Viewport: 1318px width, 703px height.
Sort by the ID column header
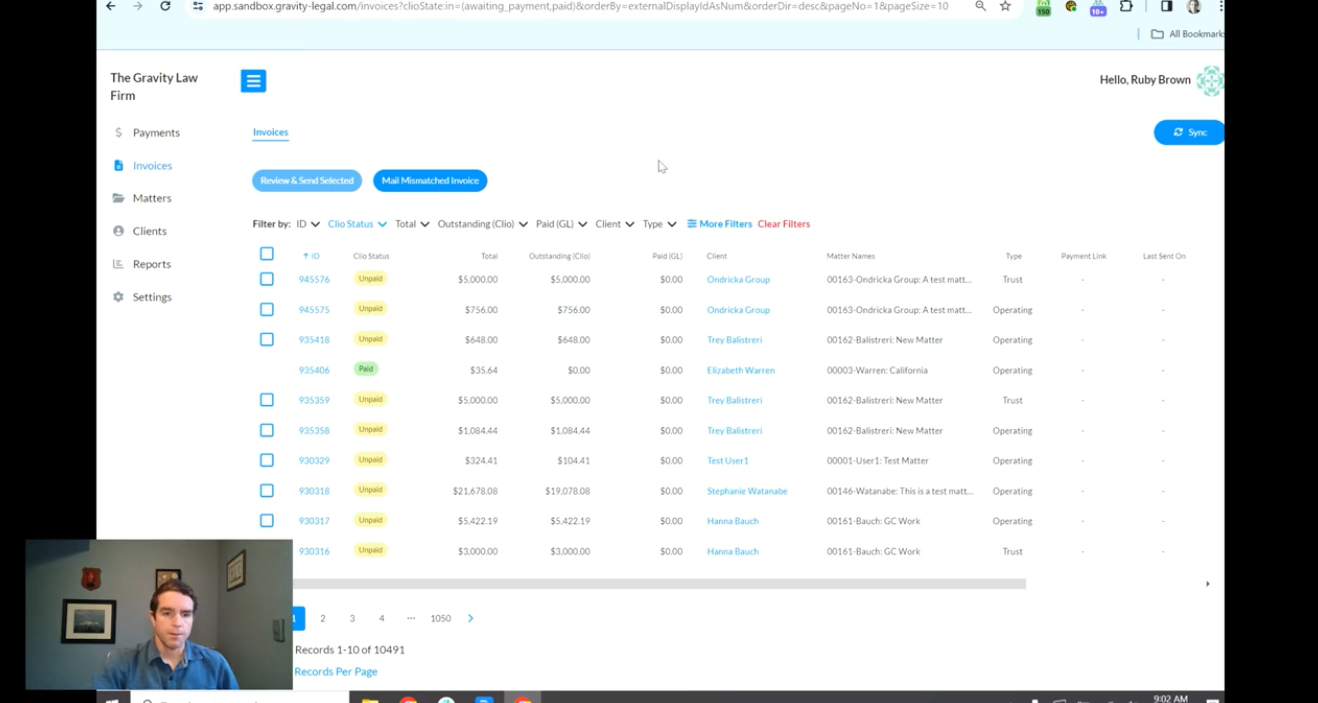click(311, 256)
